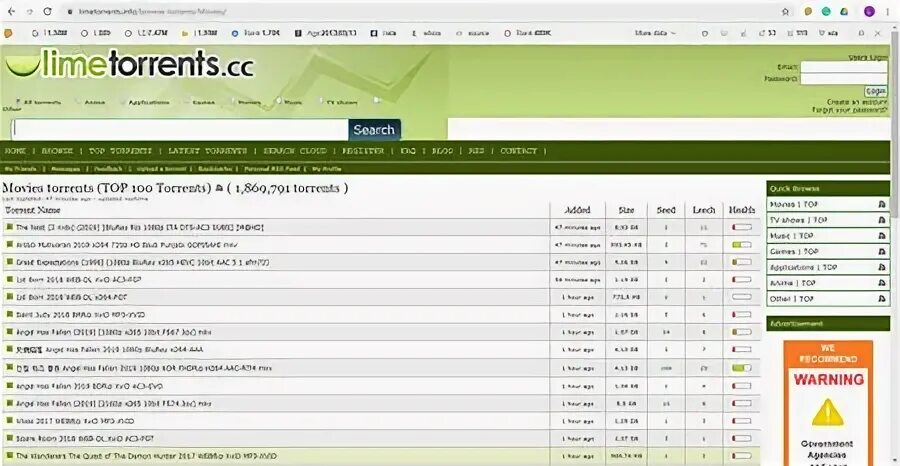Click the Seed column header

[x=666, y=210]
